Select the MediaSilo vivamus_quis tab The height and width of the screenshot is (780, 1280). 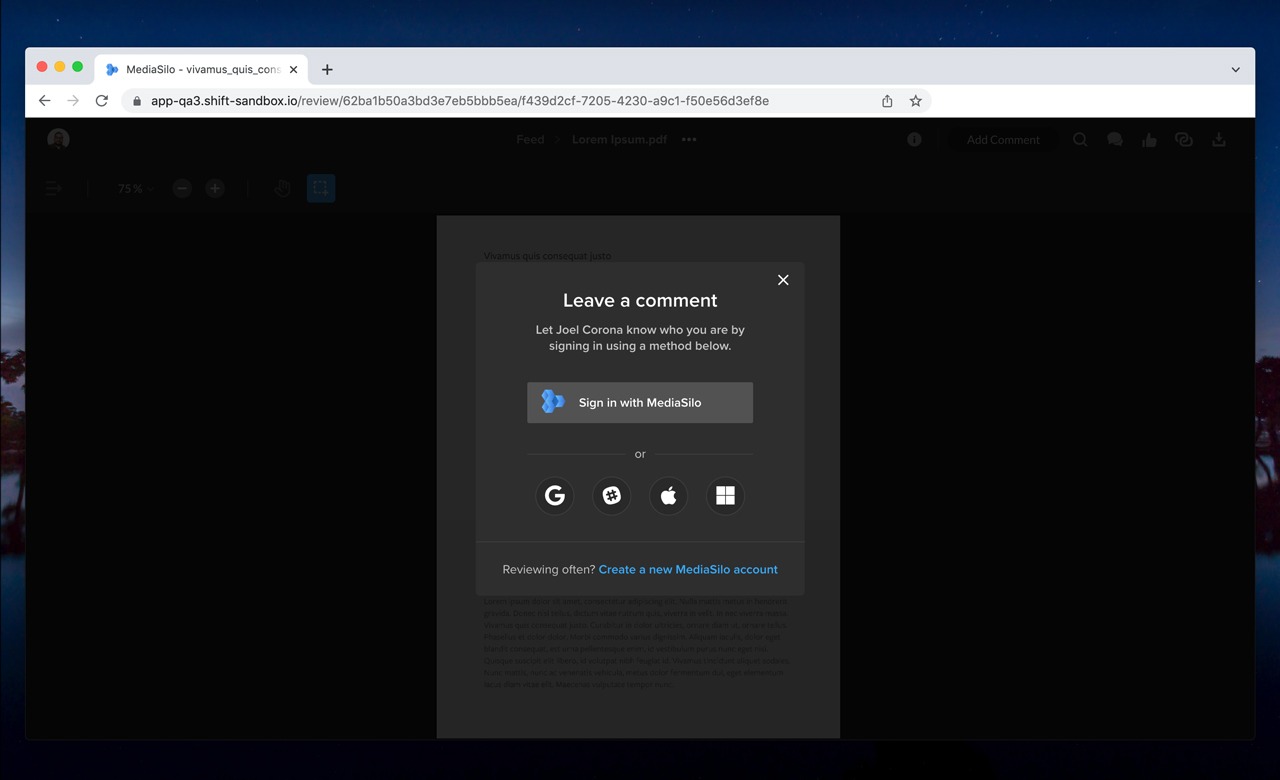pyautogui.click(x=201, y=69)
